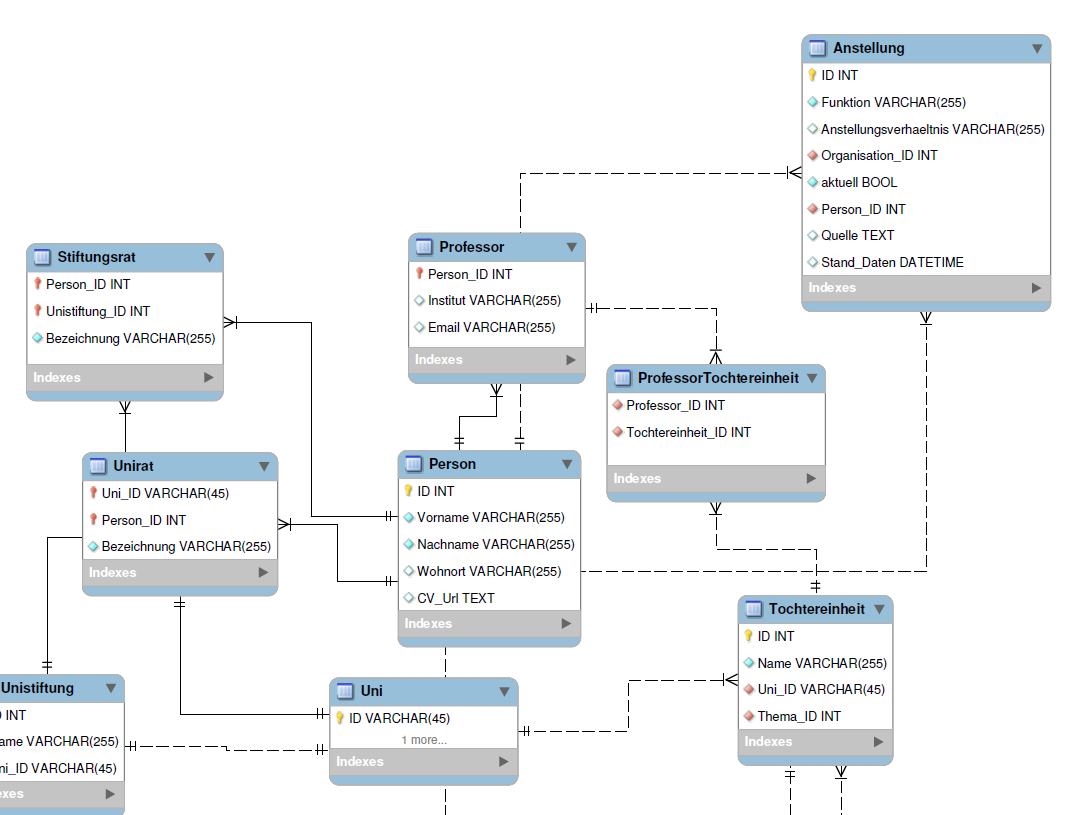
Task: Click red key icon of Professor Person_ID
Action: pos(420,273)
